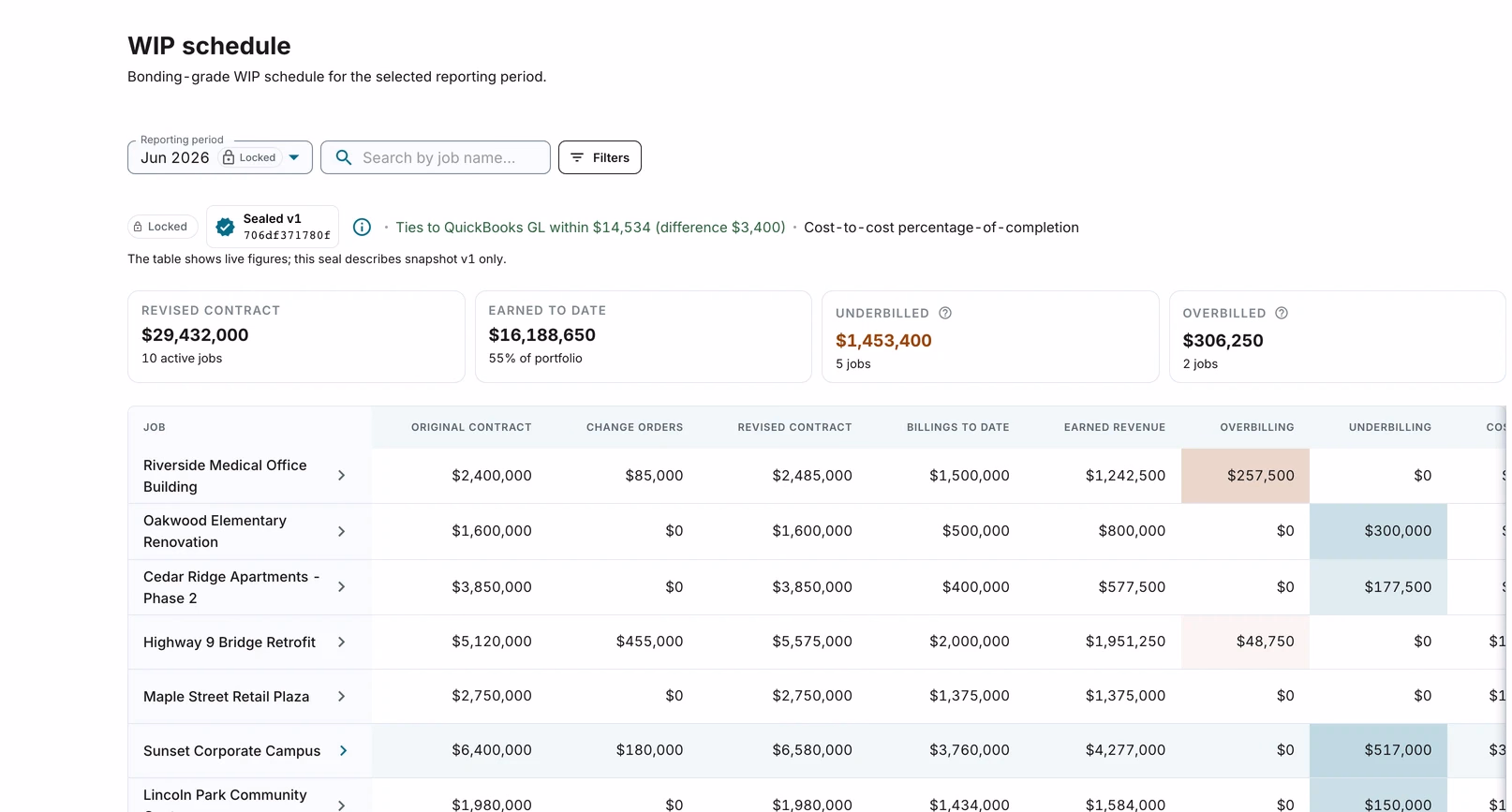Expand the Riverside Medical Office Building row
This screenshot has width=1512, height=812.
point(342,476)
